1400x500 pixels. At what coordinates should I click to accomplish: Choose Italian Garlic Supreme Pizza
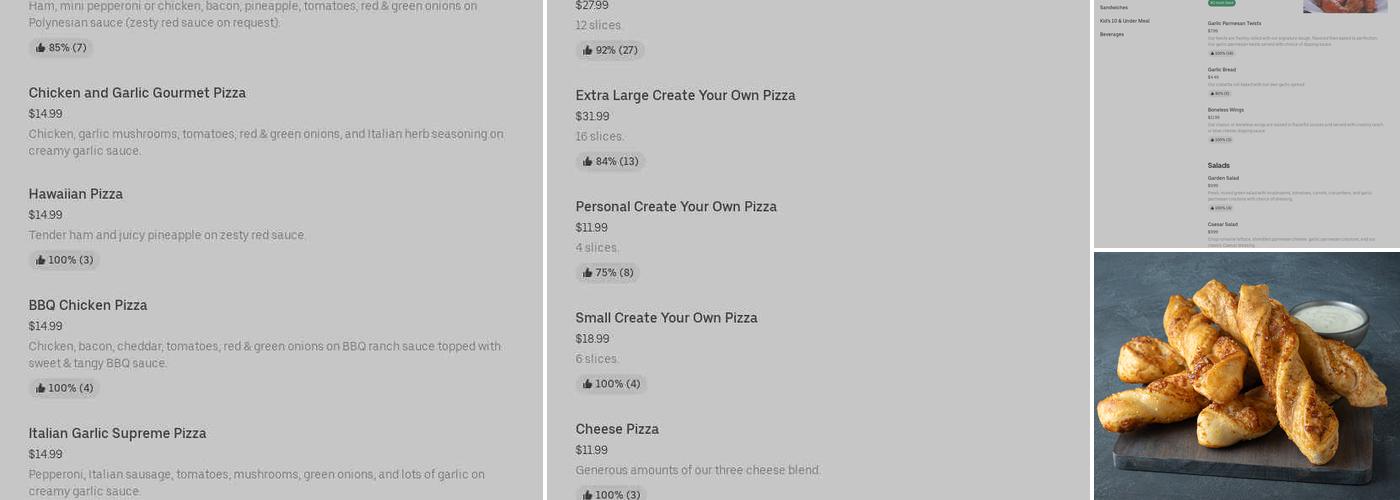(117, 433)
